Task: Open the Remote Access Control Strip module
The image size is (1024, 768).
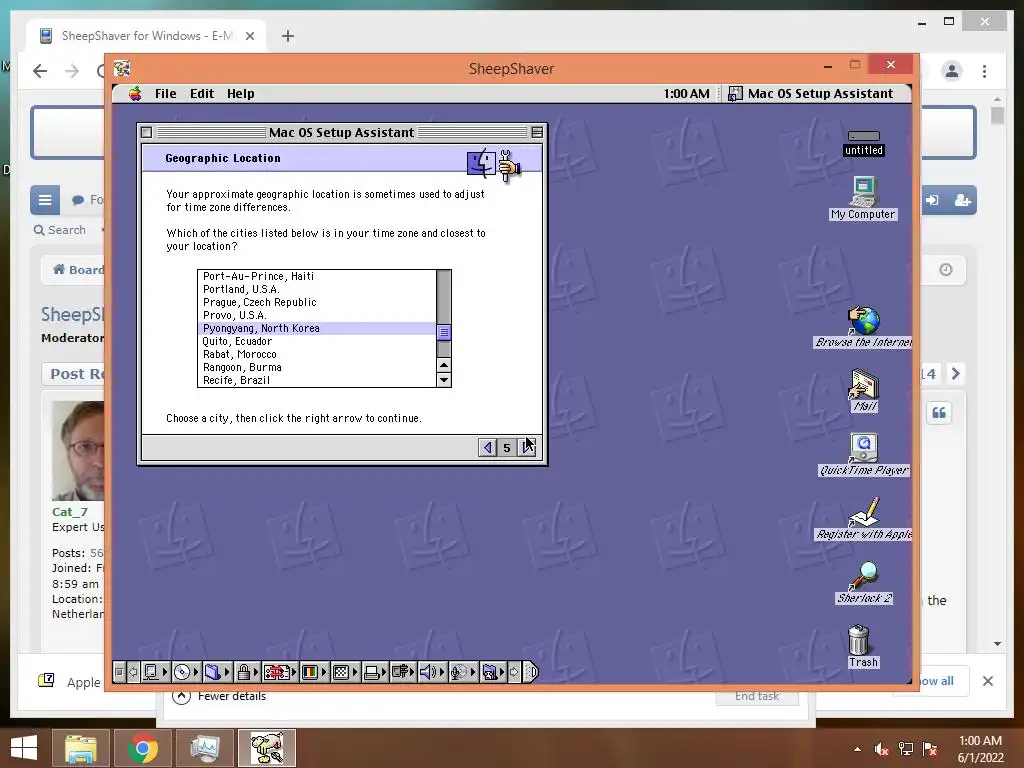Action: point(404,672)
